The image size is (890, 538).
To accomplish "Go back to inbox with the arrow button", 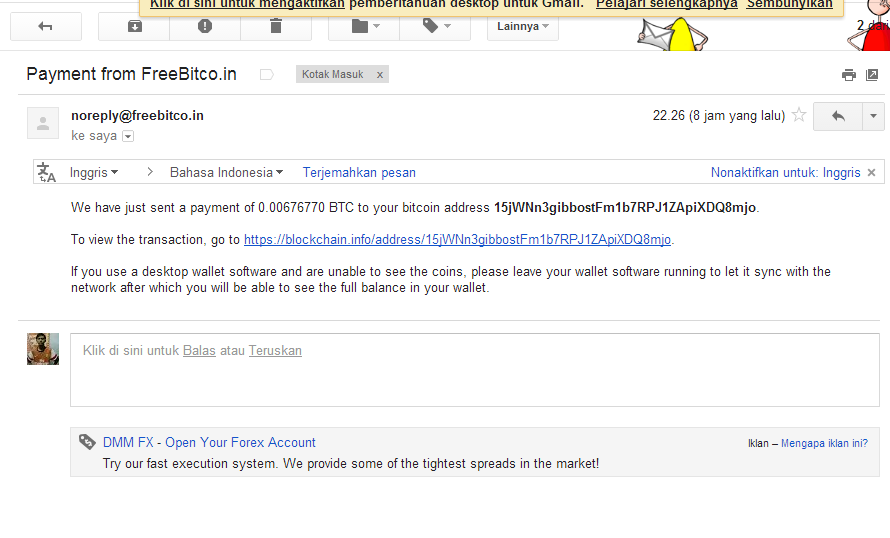I will pyautogui.click(x=45, y=26).
